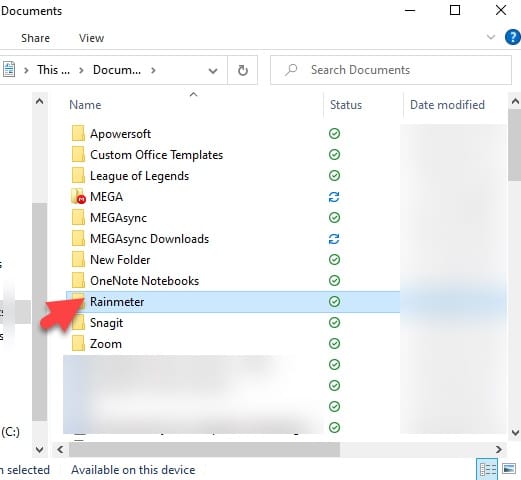Open the blue Help question mark icon
Viewport: 521px width, 480px height.
513,37
